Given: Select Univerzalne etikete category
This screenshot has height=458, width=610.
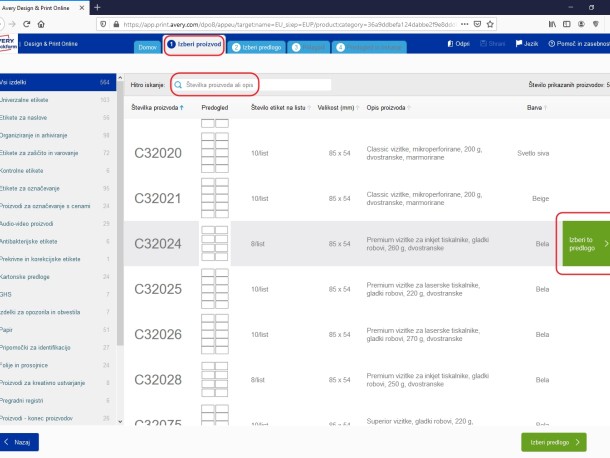Looking at the screenshot, I should [58, 100].
